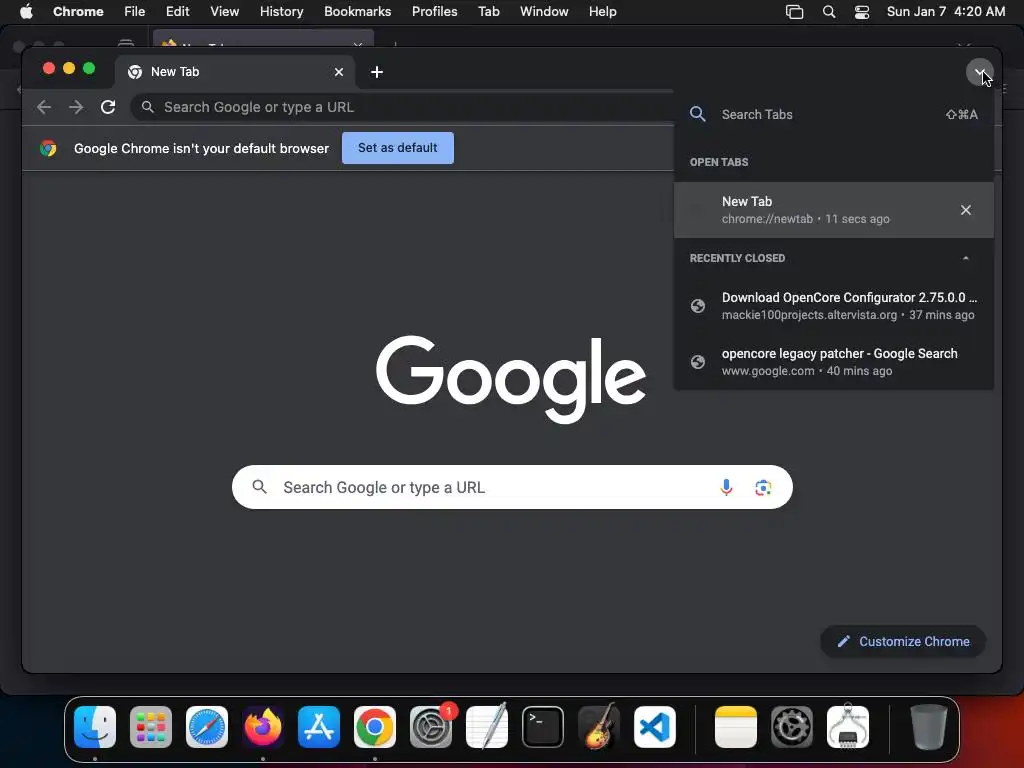Viewport: 1024px width, 768px height.
Task: Click the forward navigation arrow
Action: (76, 107)
